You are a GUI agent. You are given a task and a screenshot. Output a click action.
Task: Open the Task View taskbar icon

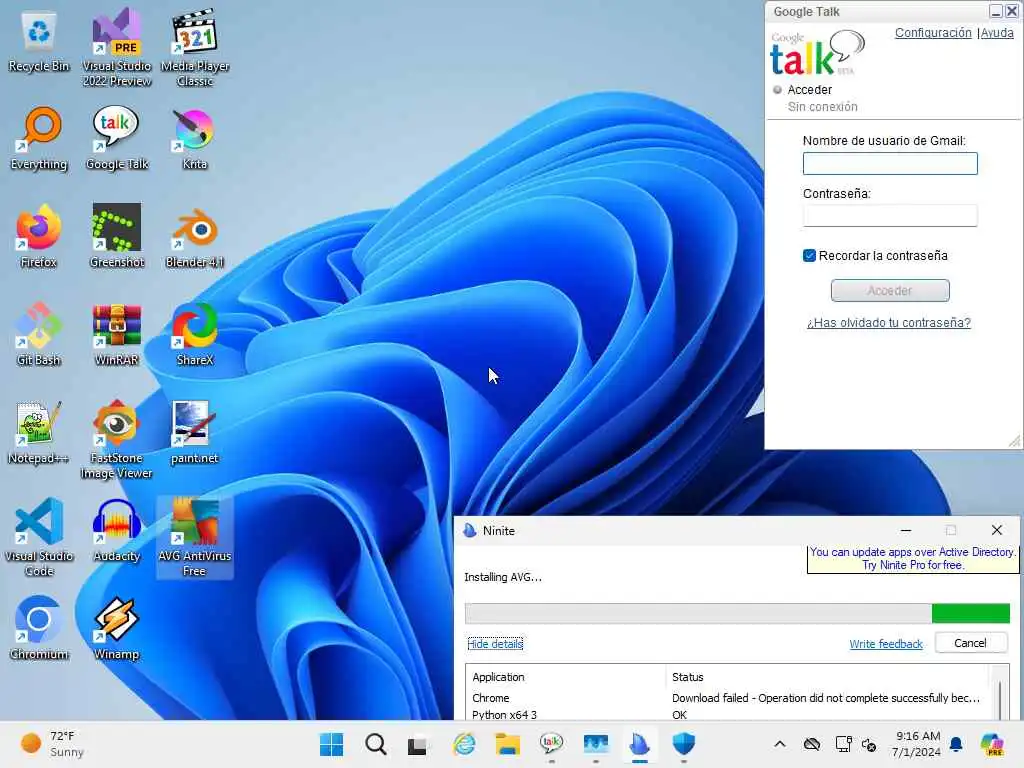(417, 744)
